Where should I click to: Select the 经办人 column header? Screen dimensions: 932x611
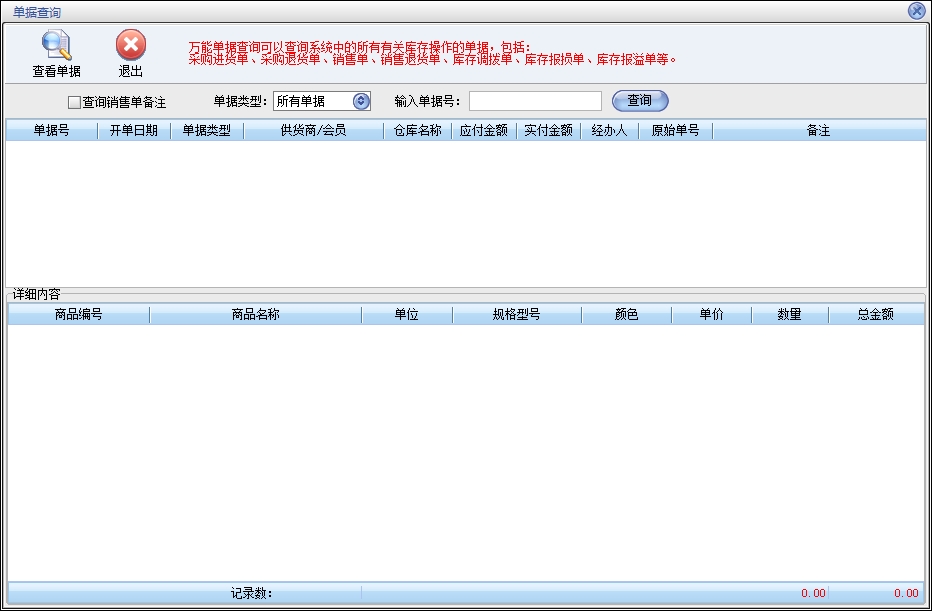click(609, 131)
